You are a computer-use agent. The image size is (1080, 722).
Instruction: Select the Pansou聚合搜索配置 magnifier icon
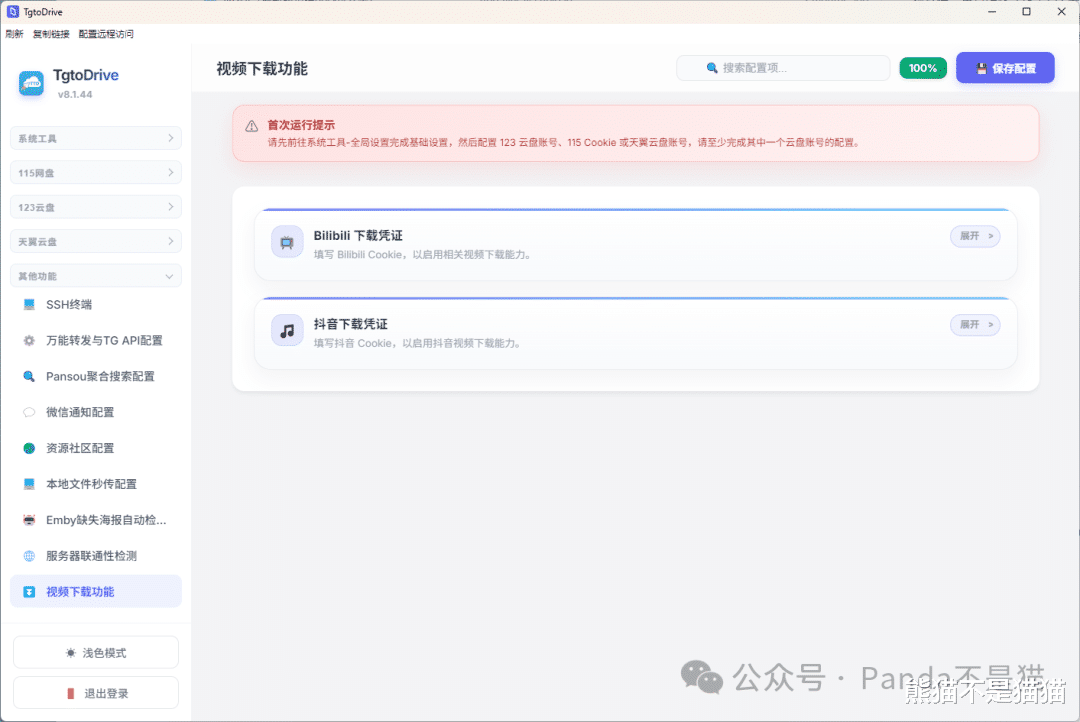coord(29,376)
